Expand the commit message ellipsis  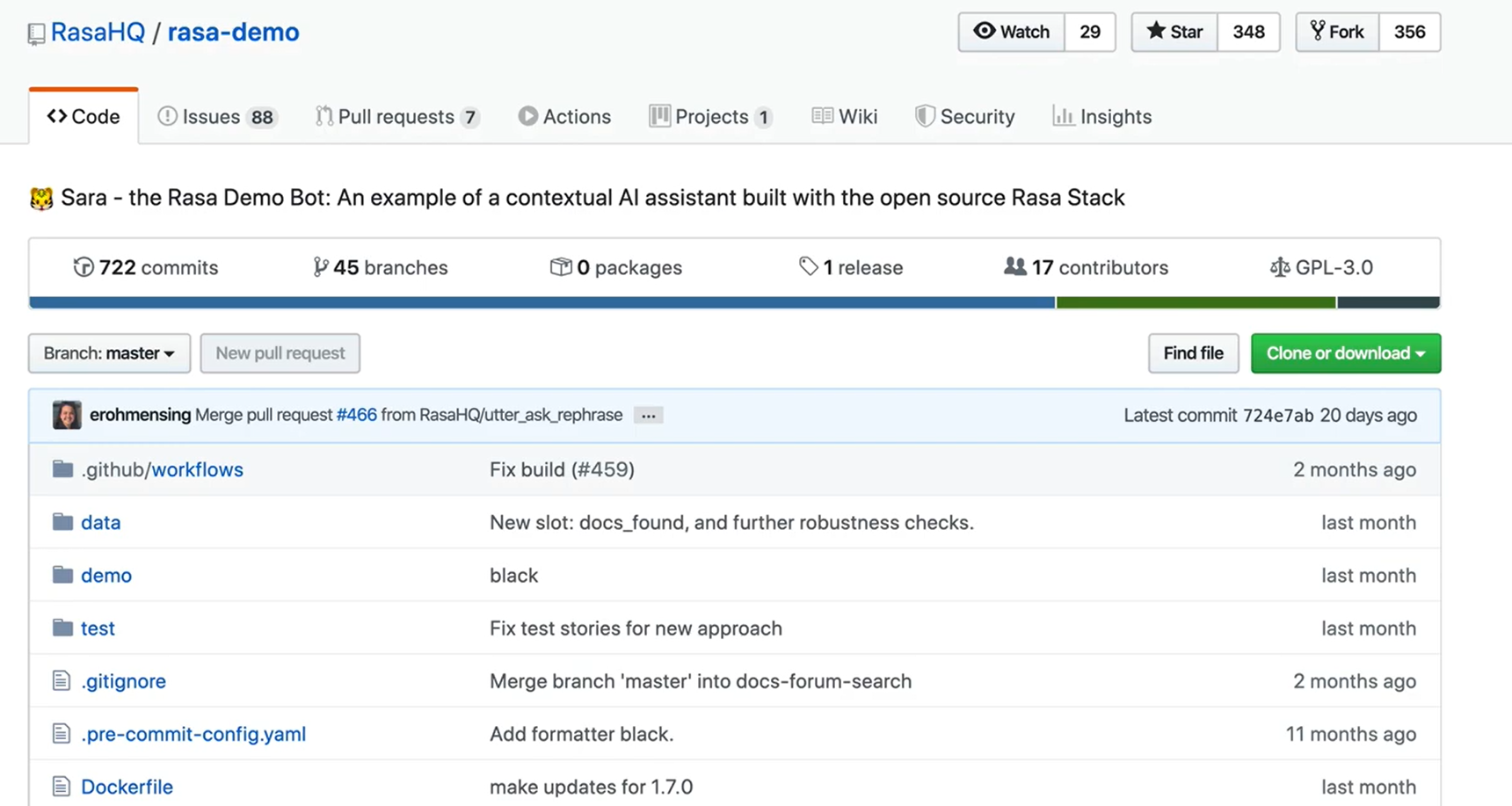(x=648, y=416)
